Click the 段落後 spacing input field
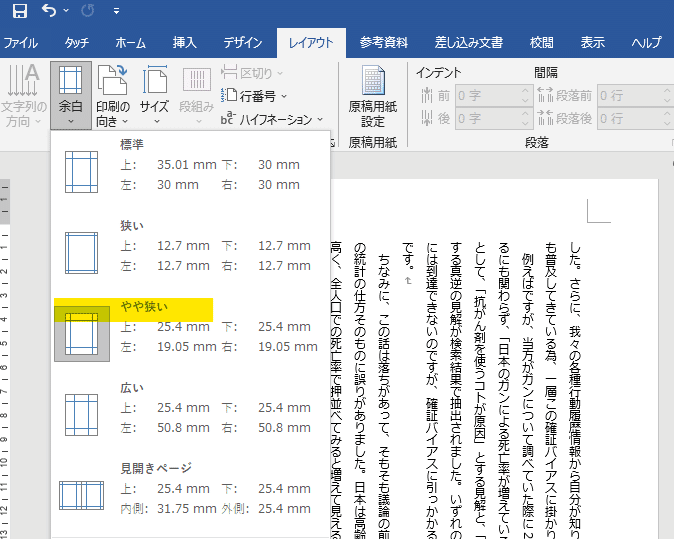This screenshot has width=674, height=539. click(630, 118)
